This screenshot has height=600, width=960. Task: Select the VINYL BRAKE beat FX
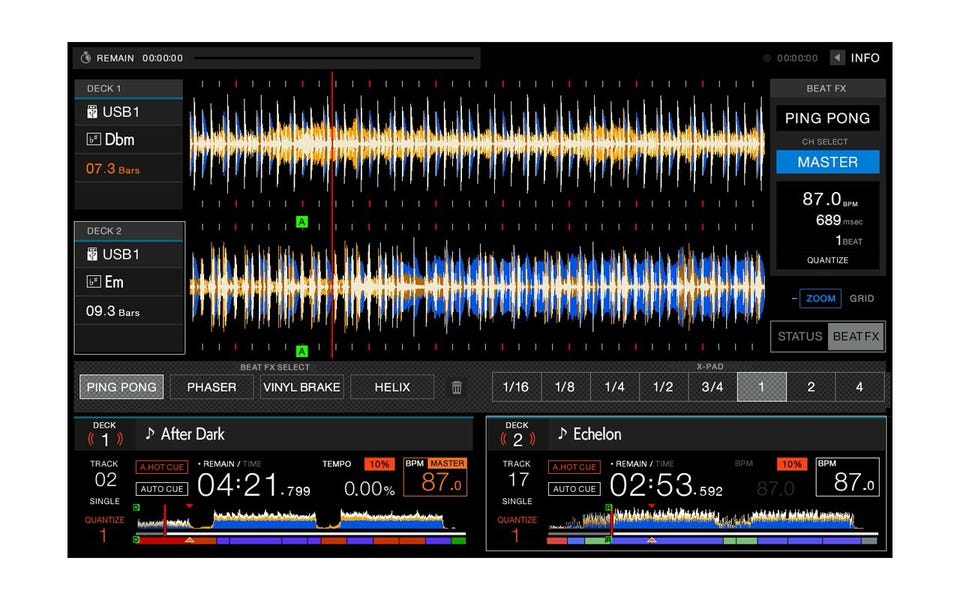pos(302,387)
